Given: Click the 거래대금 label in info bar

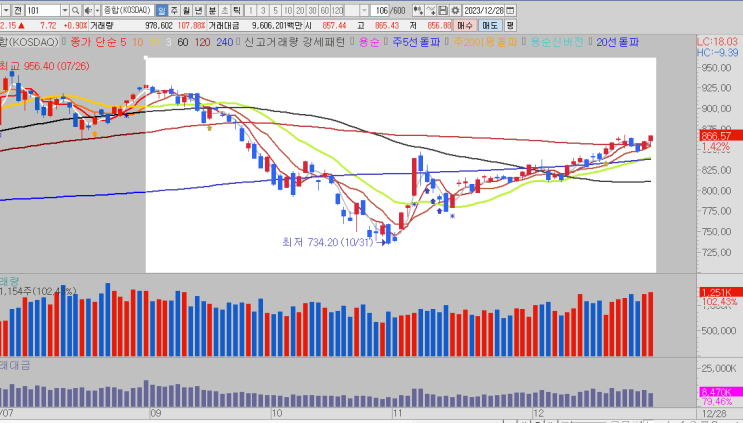Looking at the screenshot, I should [224, 26].
